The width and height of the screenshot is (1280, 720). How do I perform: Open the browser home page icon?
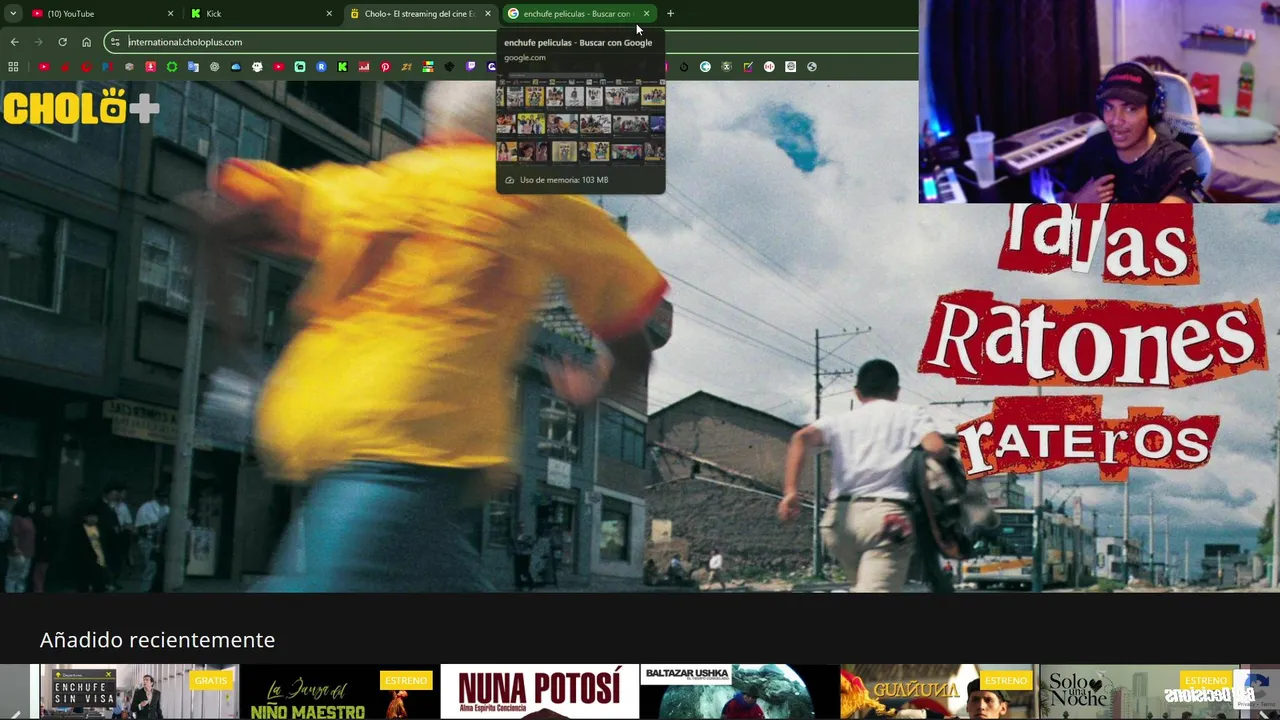point(86,42)
